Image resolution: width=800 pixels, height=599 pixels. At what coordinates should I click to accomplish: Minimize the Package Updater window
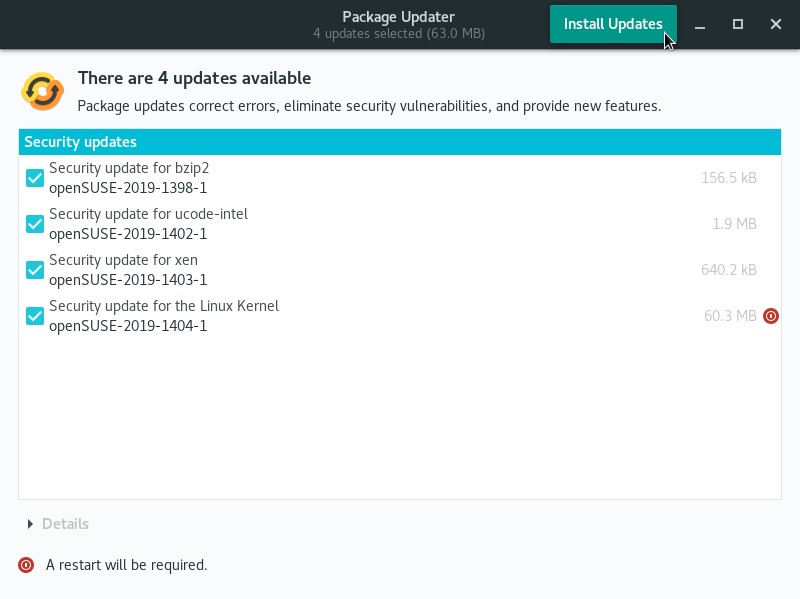700,24
